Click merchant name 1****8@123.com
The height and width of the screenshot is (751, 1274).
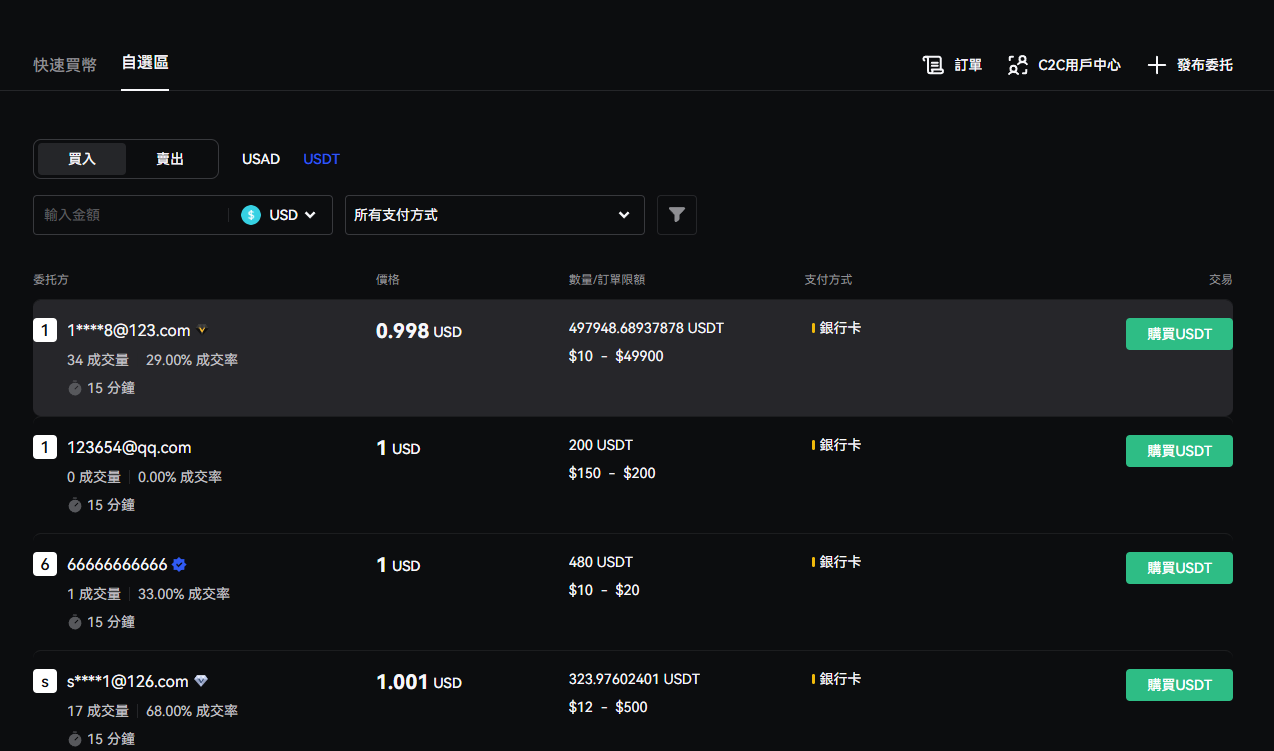[129, 330]
